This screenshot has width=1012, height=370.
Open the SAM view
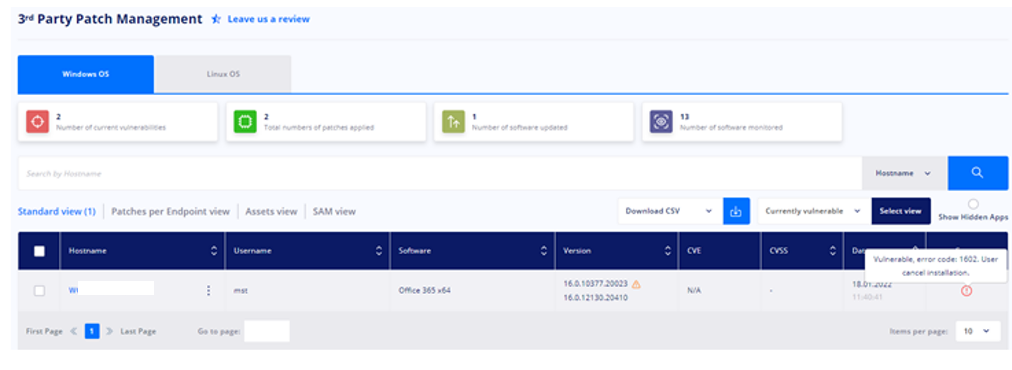pyautogui.click(x=334, y=211)
